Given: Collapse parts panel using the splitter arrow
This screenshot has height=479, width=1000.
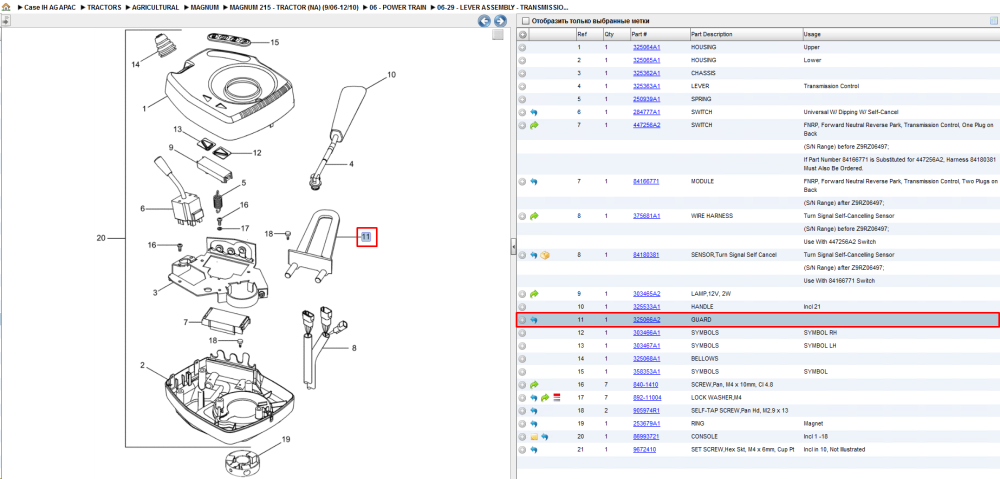Looking at the screenshot, I should [513, 248].
